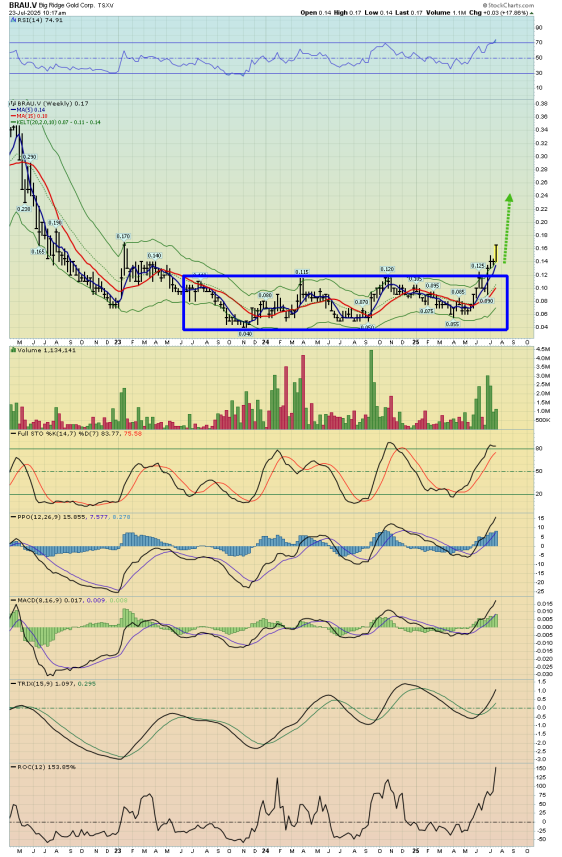This screenshot has height=857, width=562.
Task: Select the Big Ridge Gold Corp. company name
Action: 65,4
